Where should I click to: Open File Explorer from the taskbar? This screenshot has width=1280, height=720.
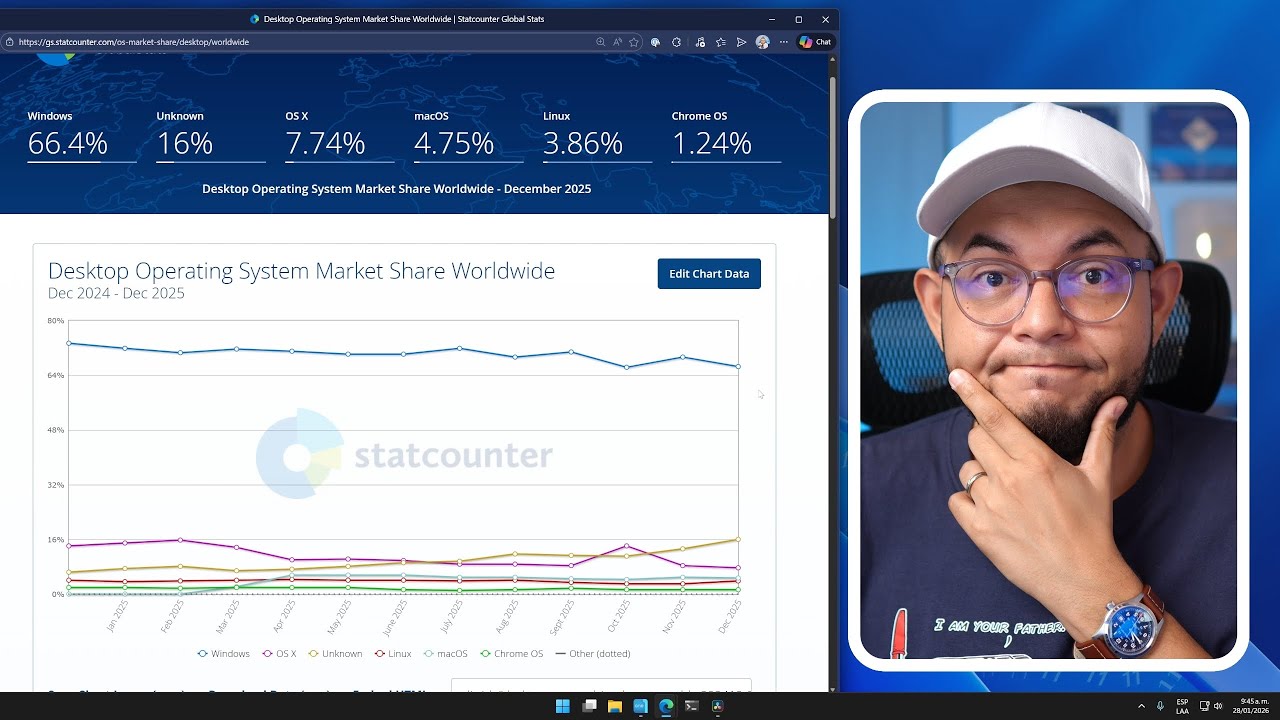coord(615,706)
